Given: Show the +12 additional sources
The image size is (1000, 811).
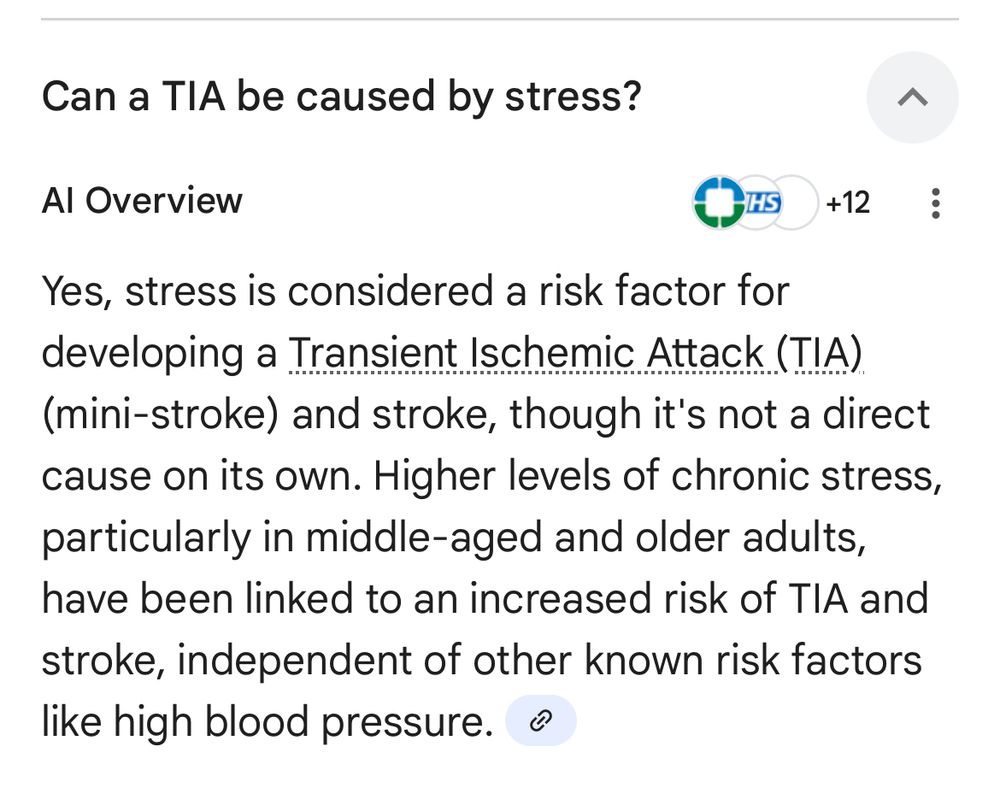Looking at the screenshot, I should coord(848,203).
